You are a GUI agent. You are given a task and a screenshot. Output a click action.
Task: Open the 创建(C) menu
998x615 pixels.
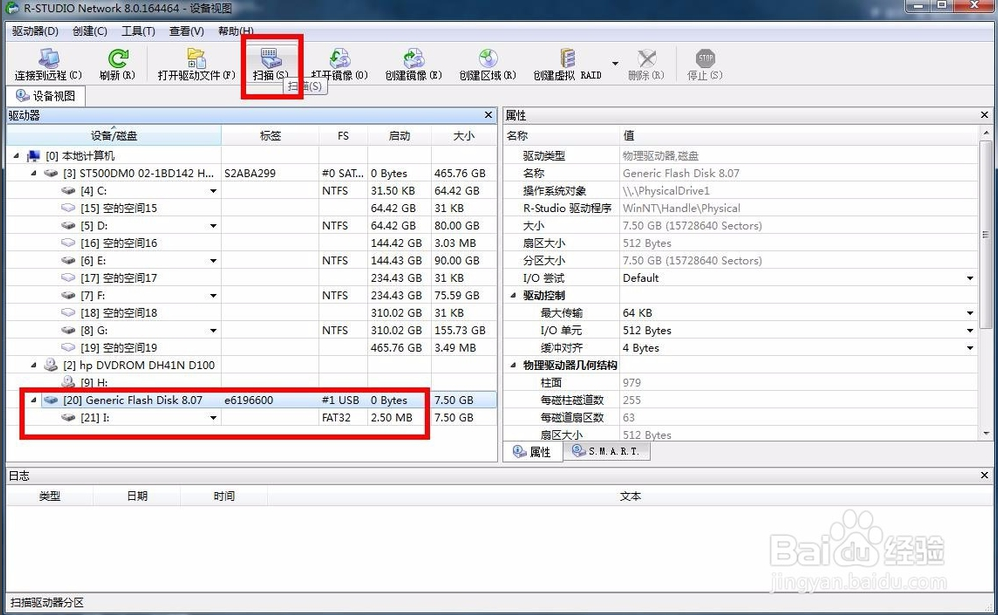tap(90, 31)
